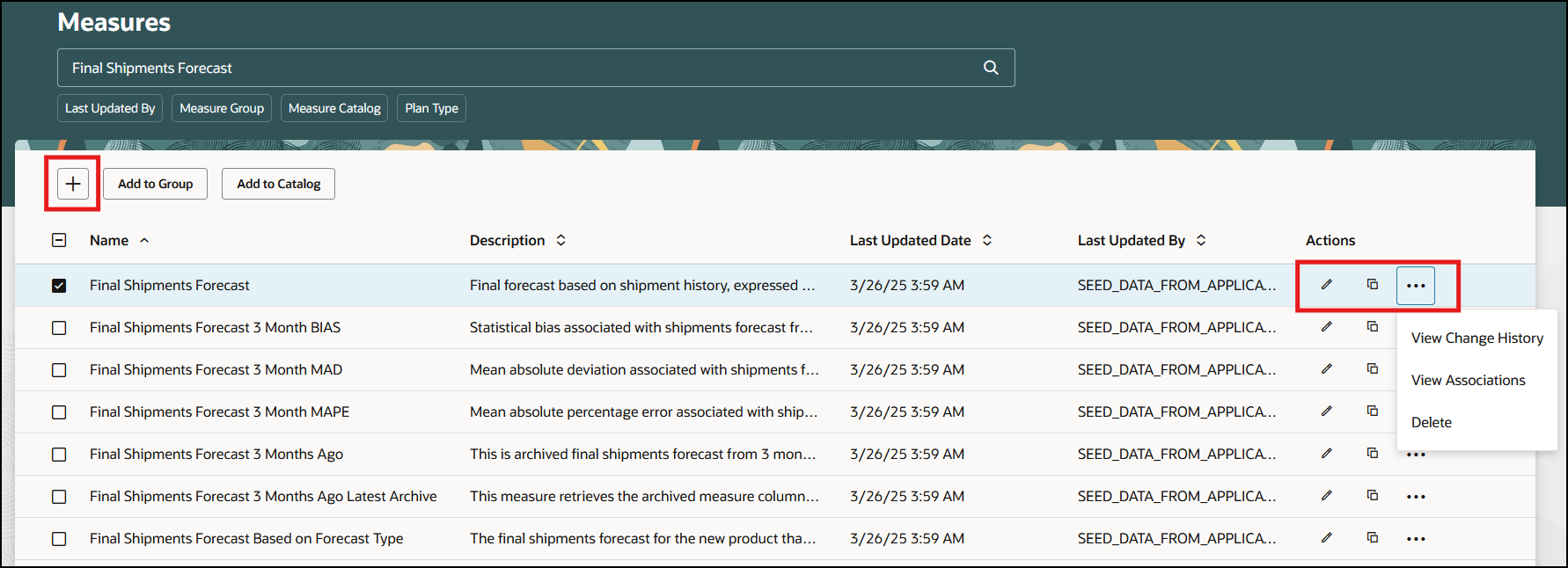Click the Add to Catalog button
This screenshot has width=1568, height=568.
click(x=278, y=184)
